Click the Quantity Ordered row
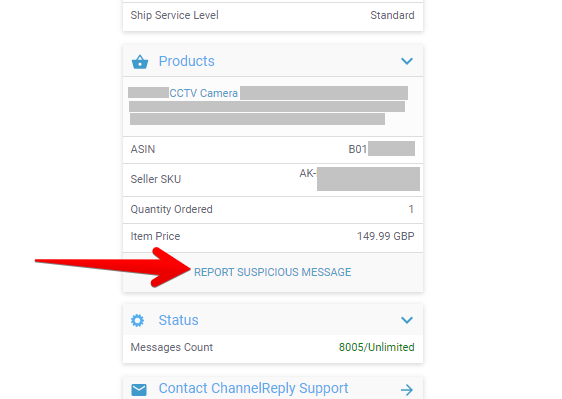Image resolution: width=562 pixels, height=399 pixels. click(x=273, y=209)
